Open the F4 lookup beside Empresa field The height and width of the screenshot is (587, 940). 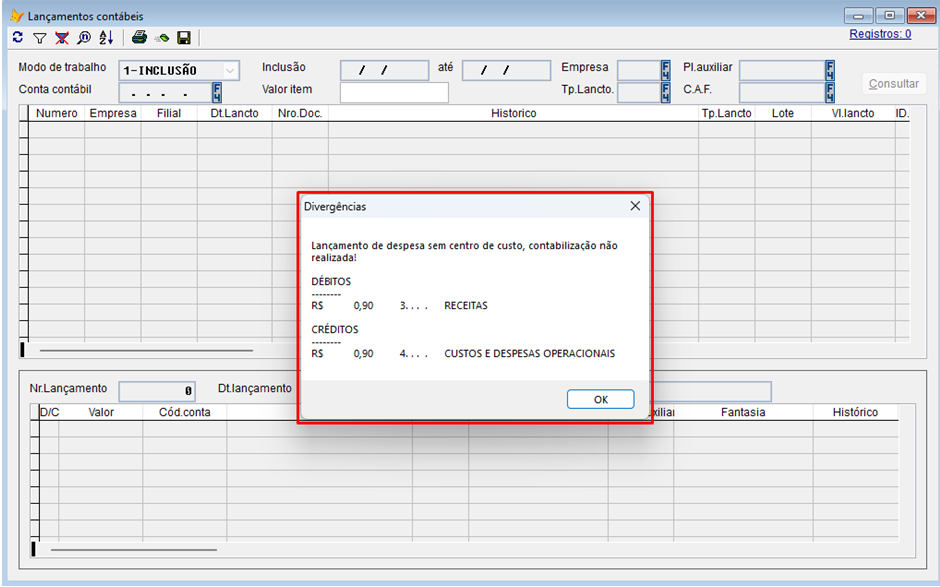click(x=666, y=70)
